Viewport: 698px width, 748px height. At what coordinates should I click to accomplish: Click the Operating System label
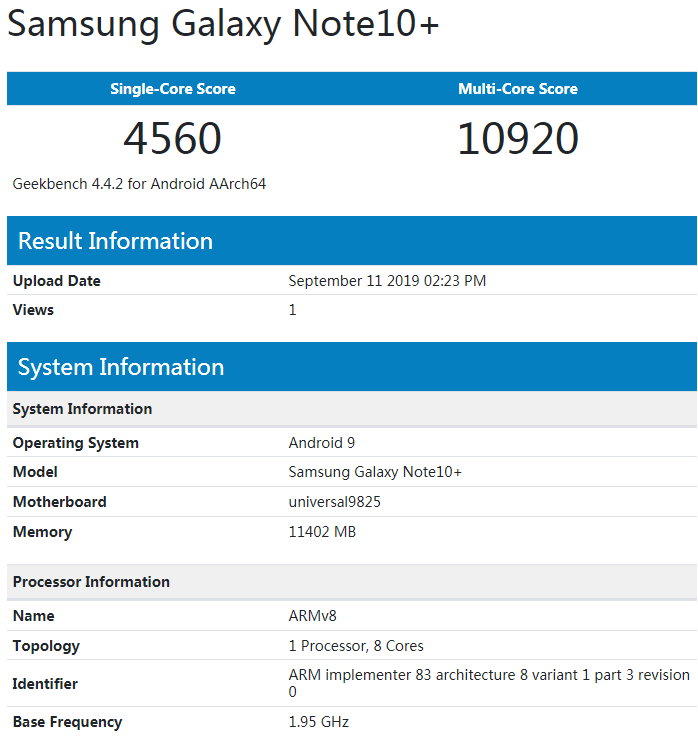75,443
